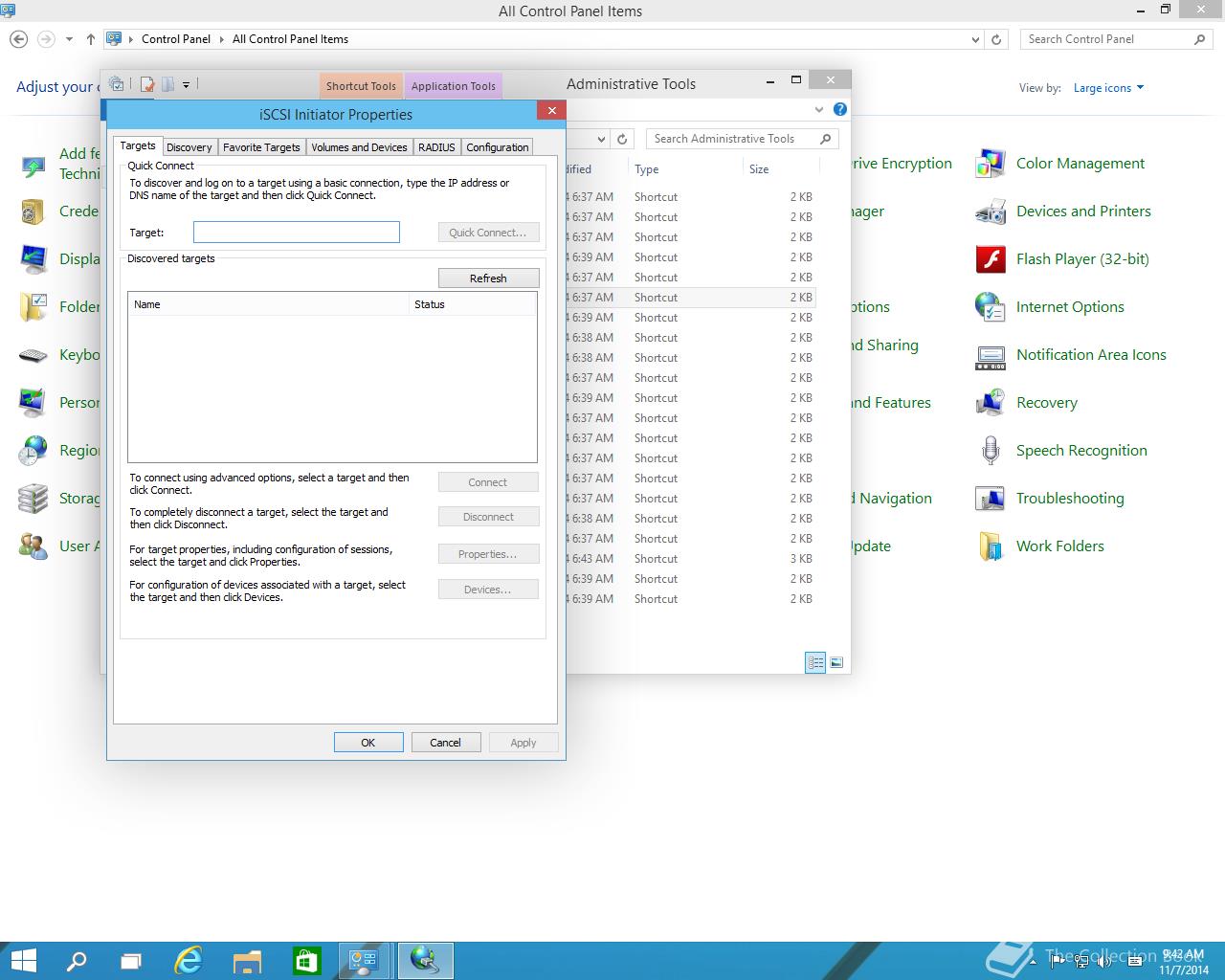Open the Windows Store taskbar icon

point(306,961)
